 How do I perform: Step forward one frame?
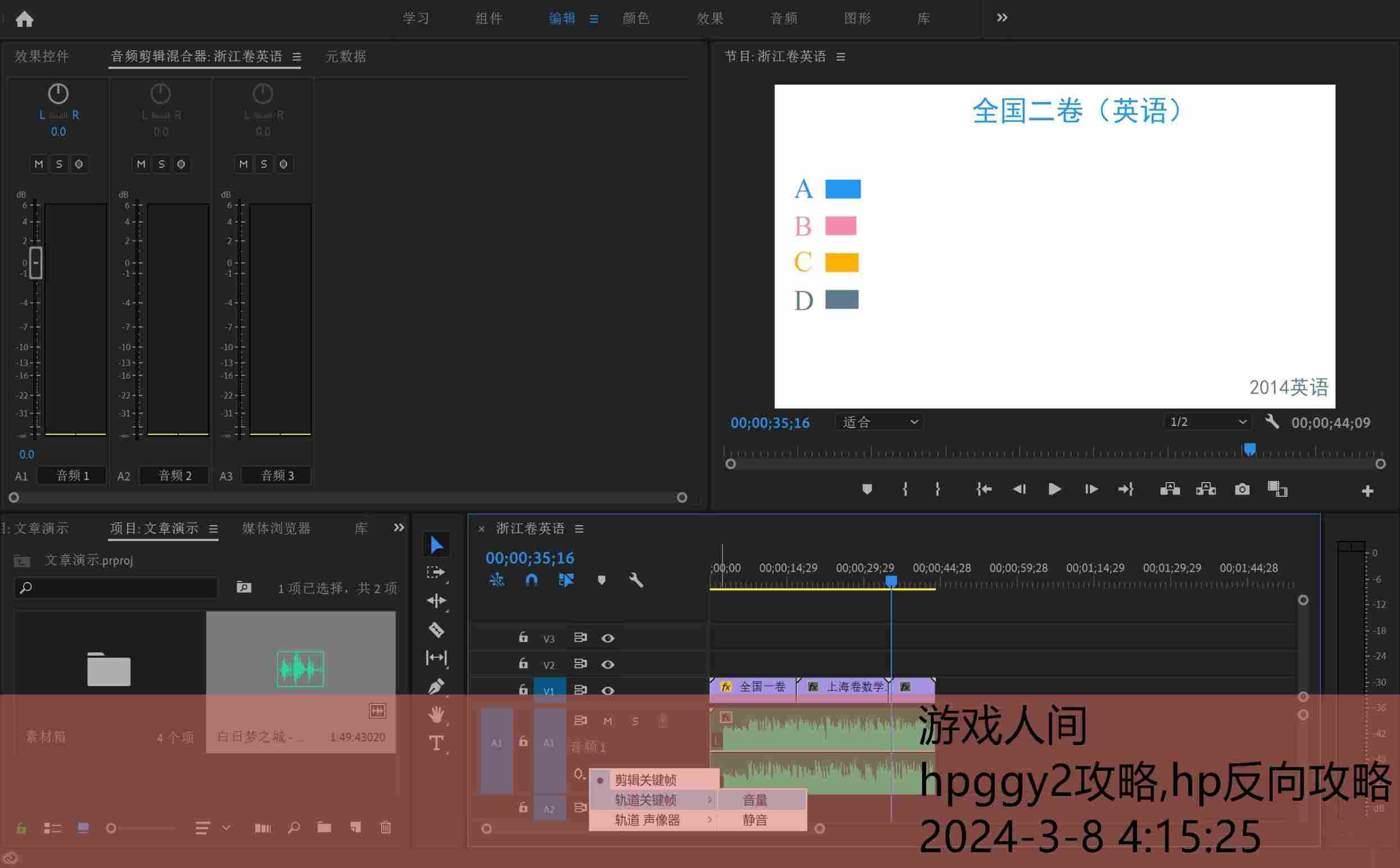coord(1091,489)
